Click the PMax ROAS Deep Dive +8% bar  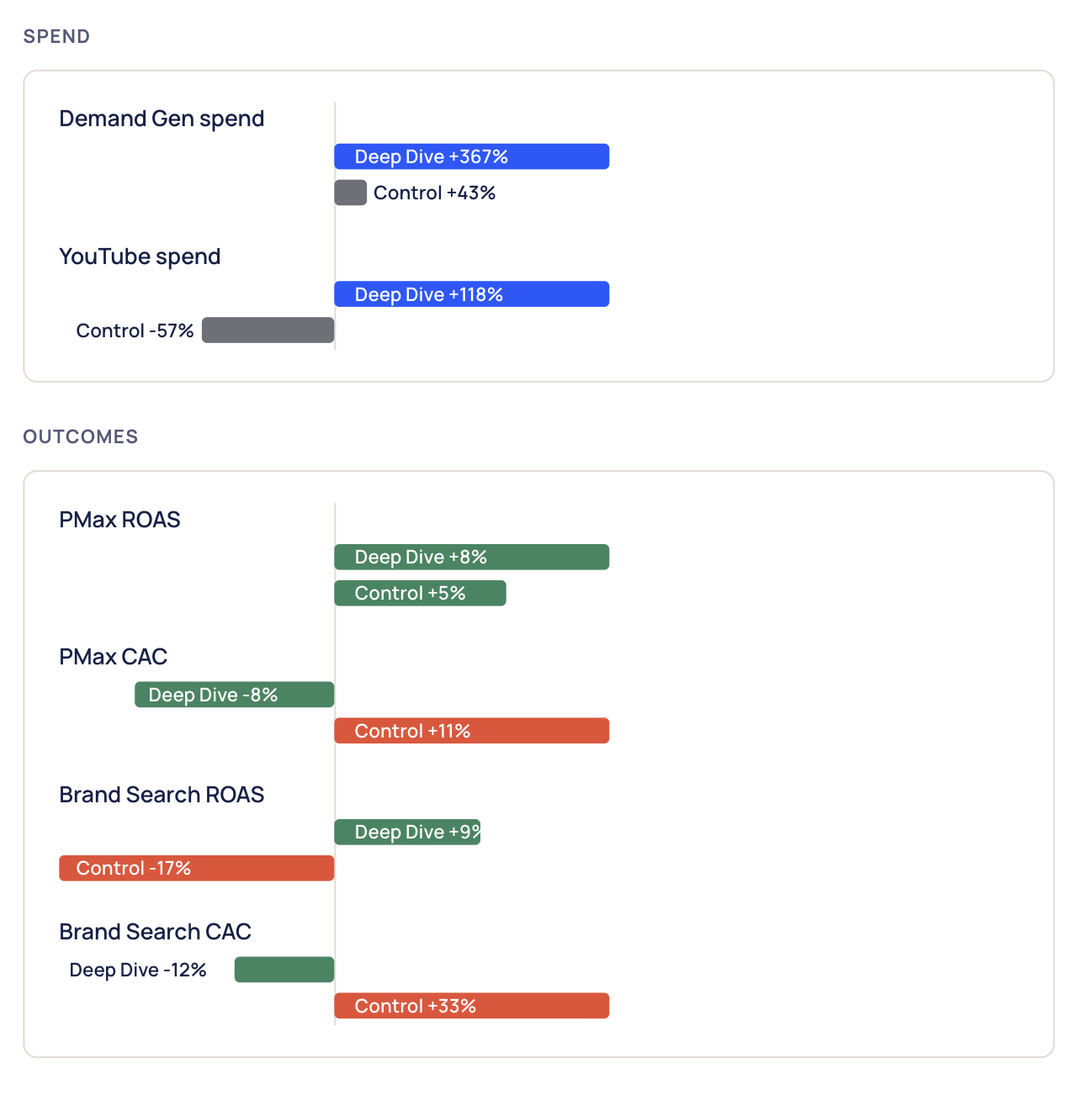point(472,557)
